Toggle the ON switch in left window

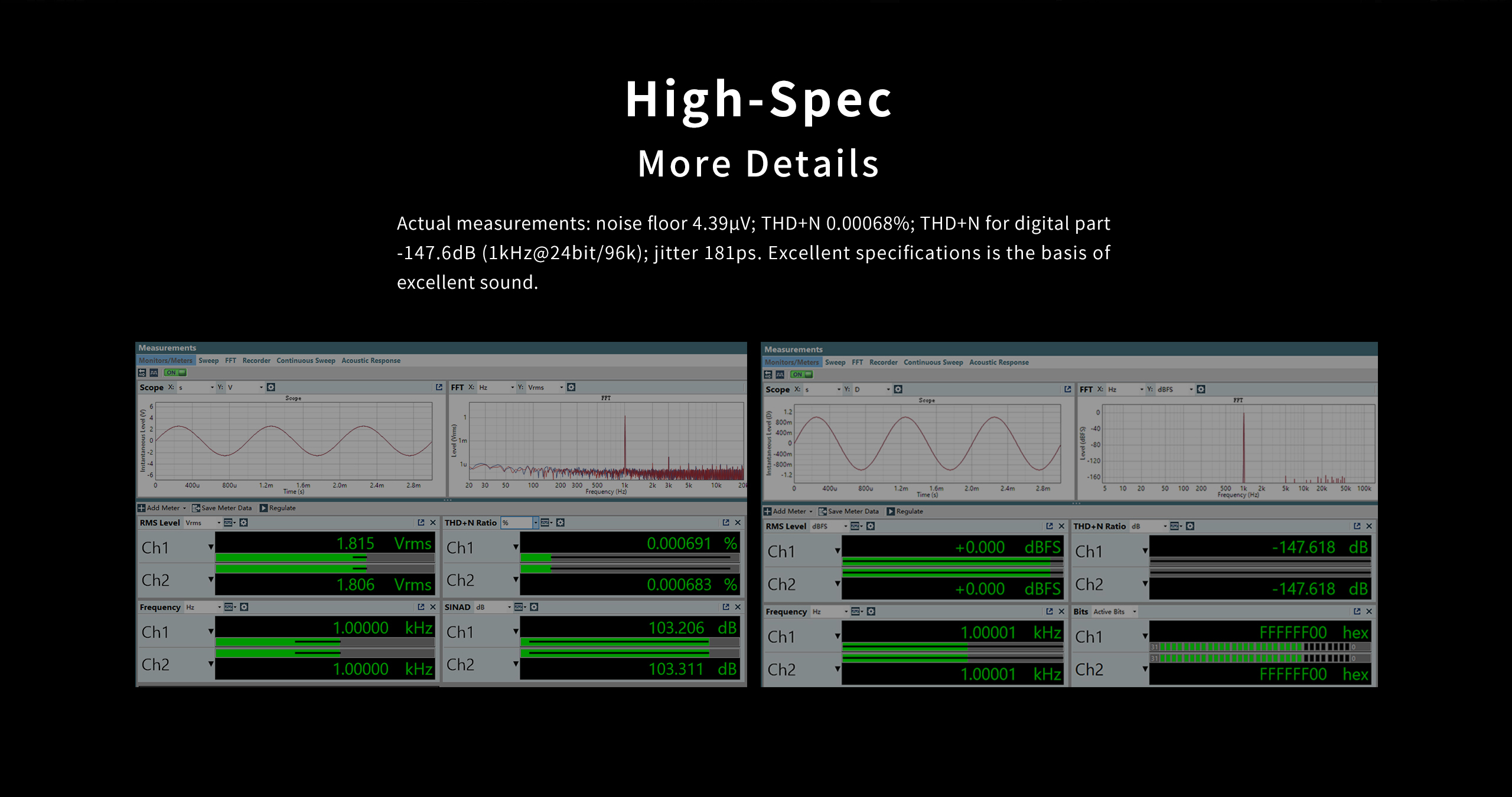(175, 373)
